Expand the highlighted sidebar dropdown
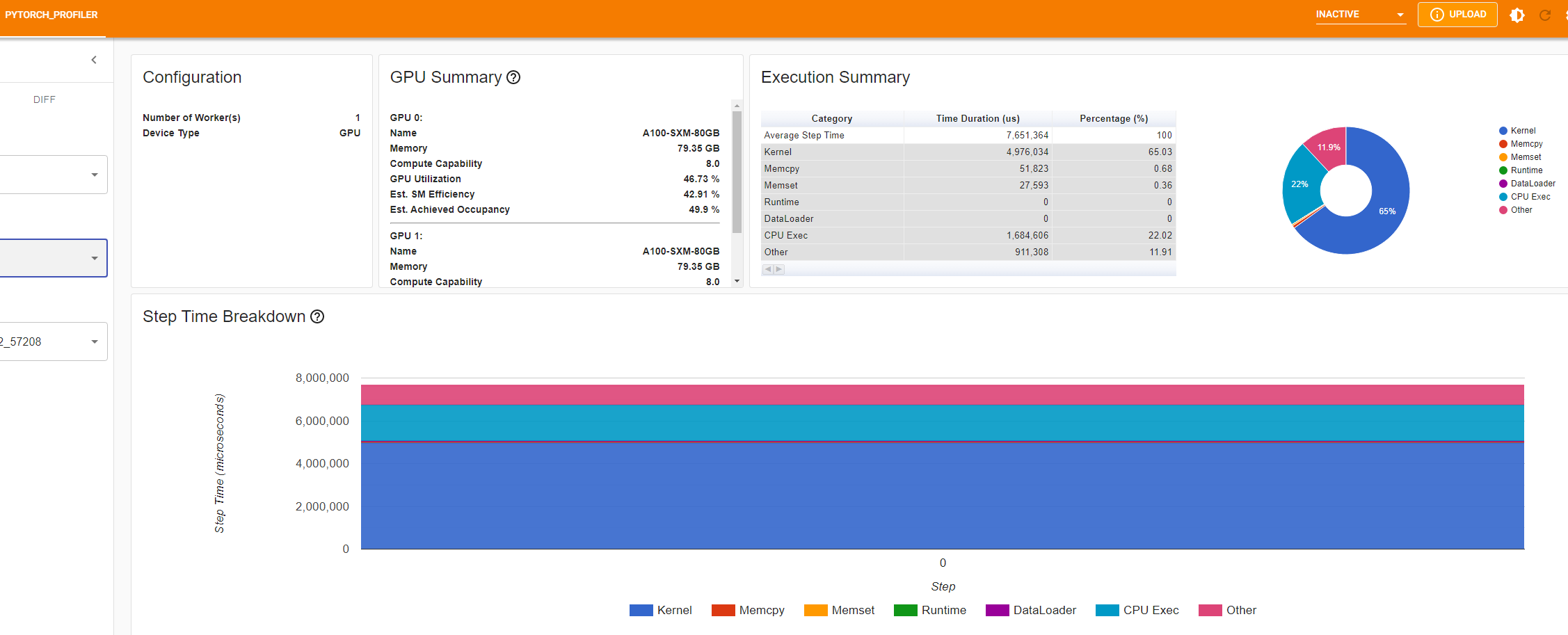1568x635 pixels. pyautogui.click(x=53, y=258)
